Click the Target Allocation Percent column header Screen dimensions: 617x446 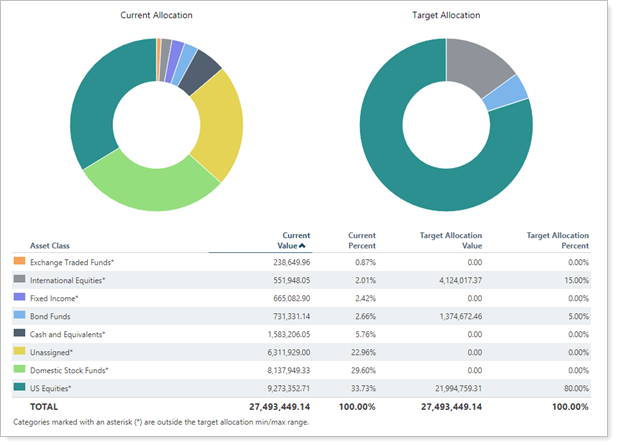[557, 240]
